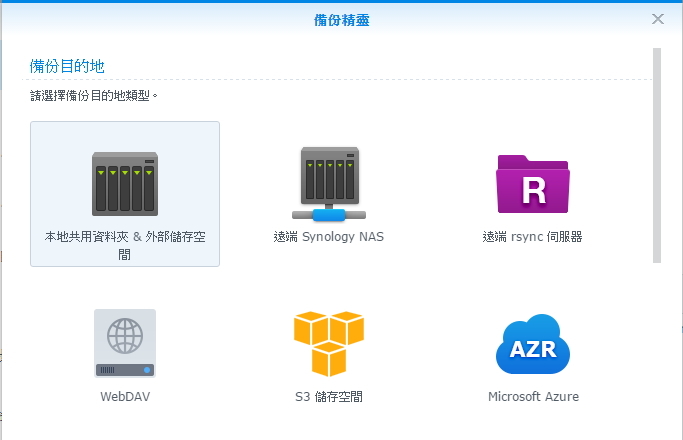Click the S3 儲存空間 label
This screenshot has height=440, width=683.
coord(329,396)
